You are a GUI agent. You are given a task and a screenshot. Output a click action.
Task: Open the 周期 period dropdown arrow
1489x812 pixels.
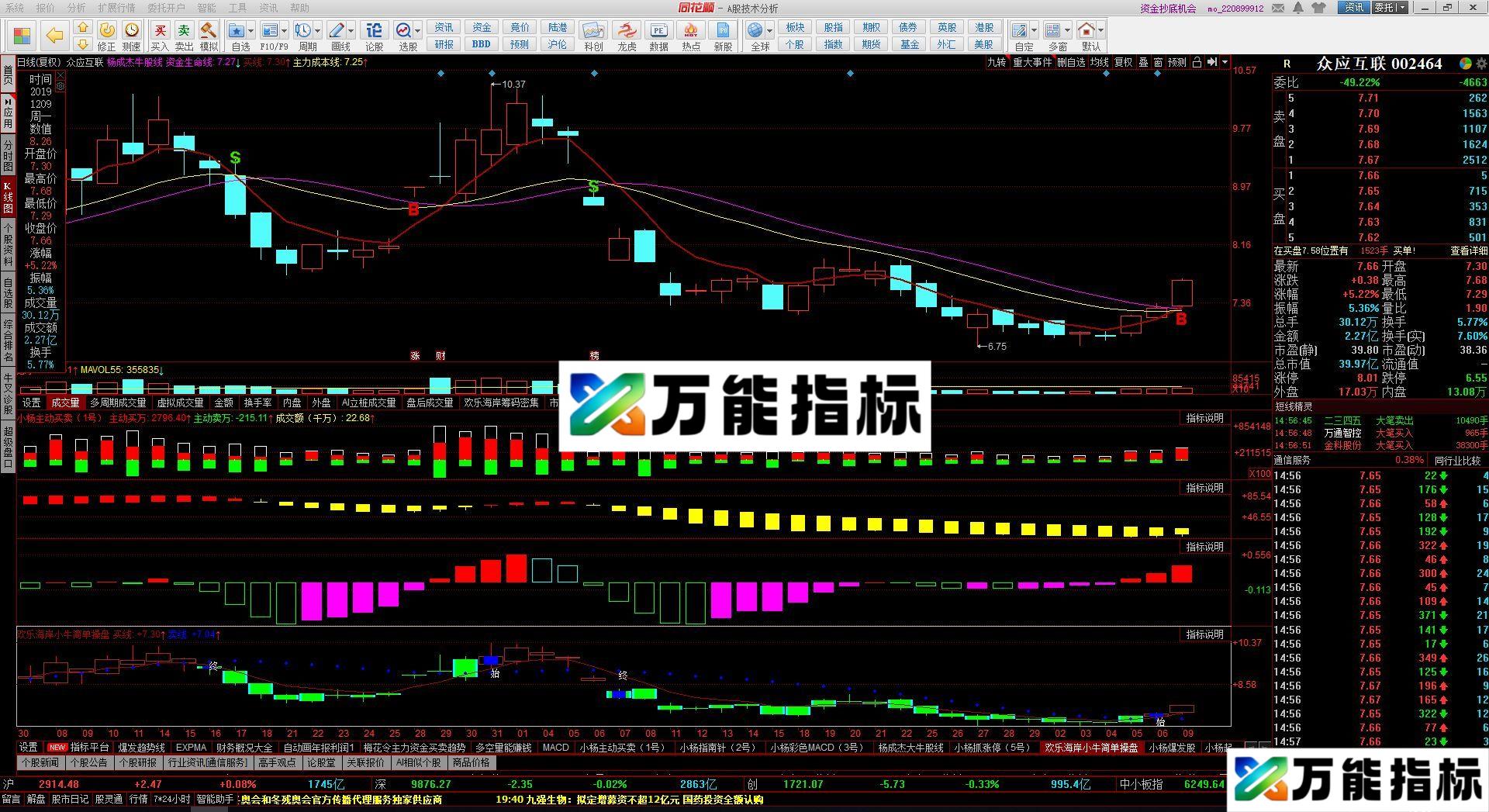[317, 29]
